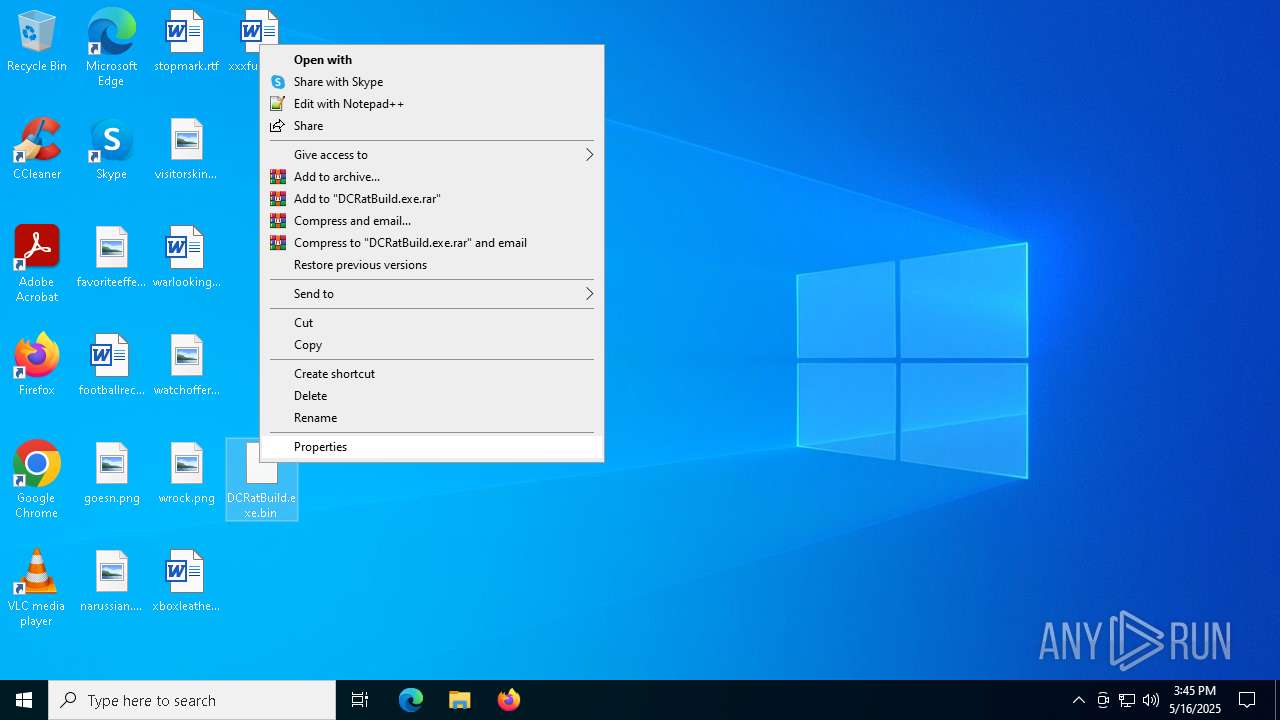The image size is (1280, 720).
Task: Open the volume tray icon
Action: click(1151, 700)
